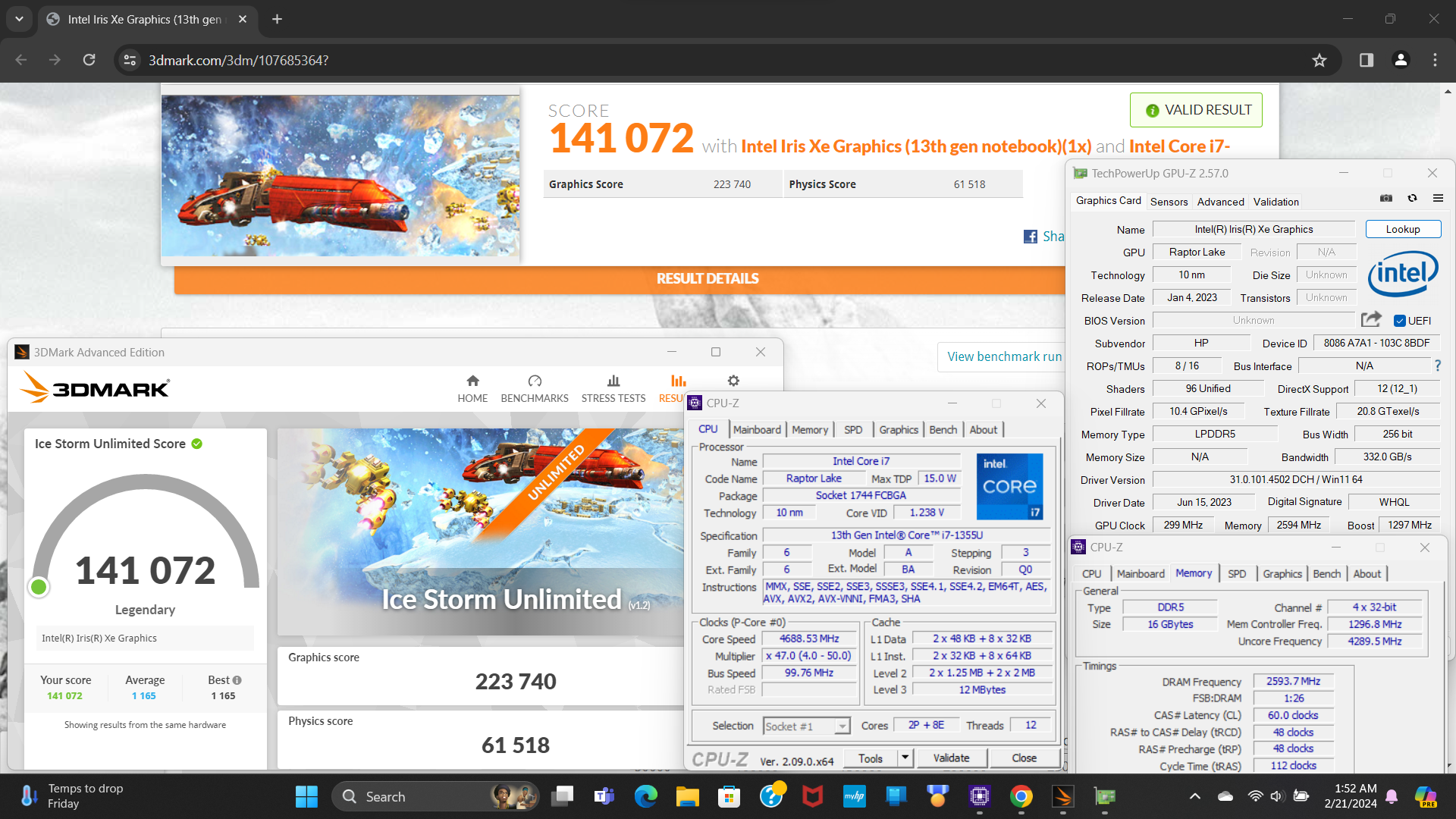Click the Intel Iris Xe Graphics link in score
Screen dimensions: 1456x819
pos(916,146)
